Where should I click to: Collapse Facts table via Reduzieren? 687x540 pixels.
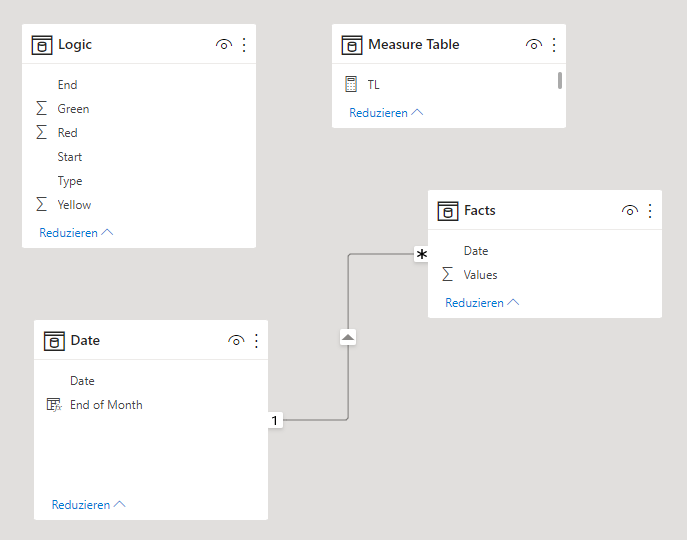(x=482, y=302)
